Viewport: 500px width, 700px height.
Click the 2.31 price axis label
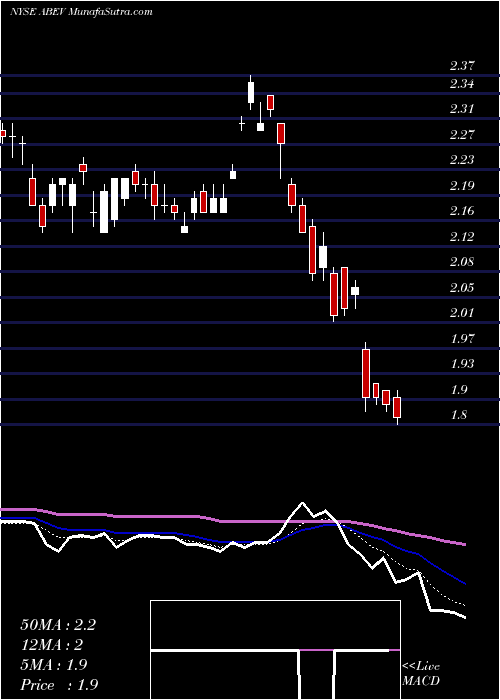pos(462,109)
